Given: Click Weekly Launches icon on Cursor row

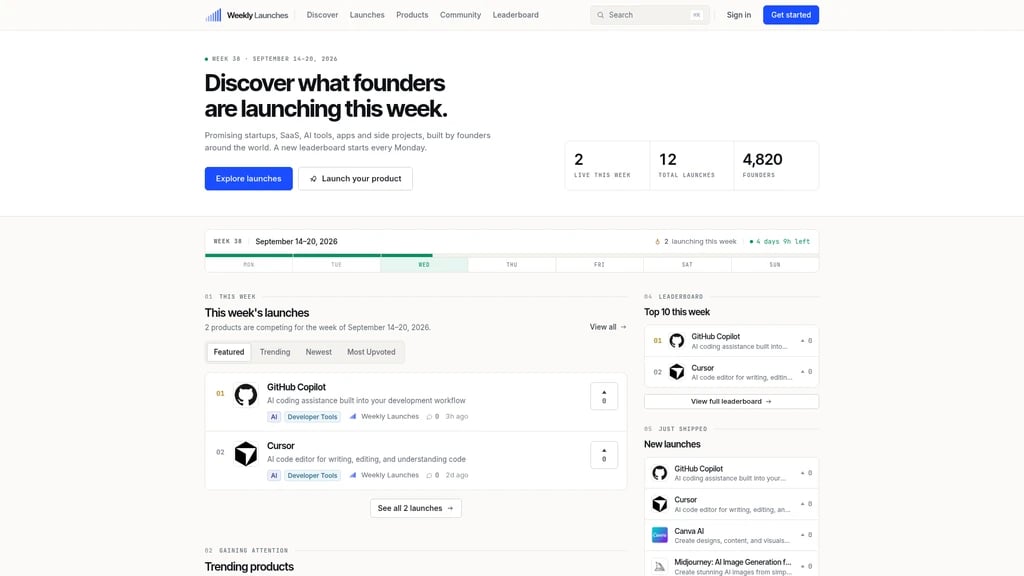Looking at the screenshot, I should coord(353,475).
